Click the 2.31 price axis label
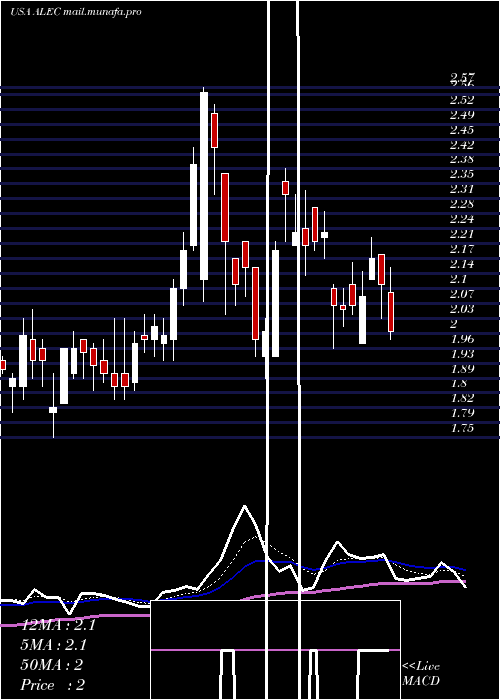This screenshot has width=500, height=700. 462,189
